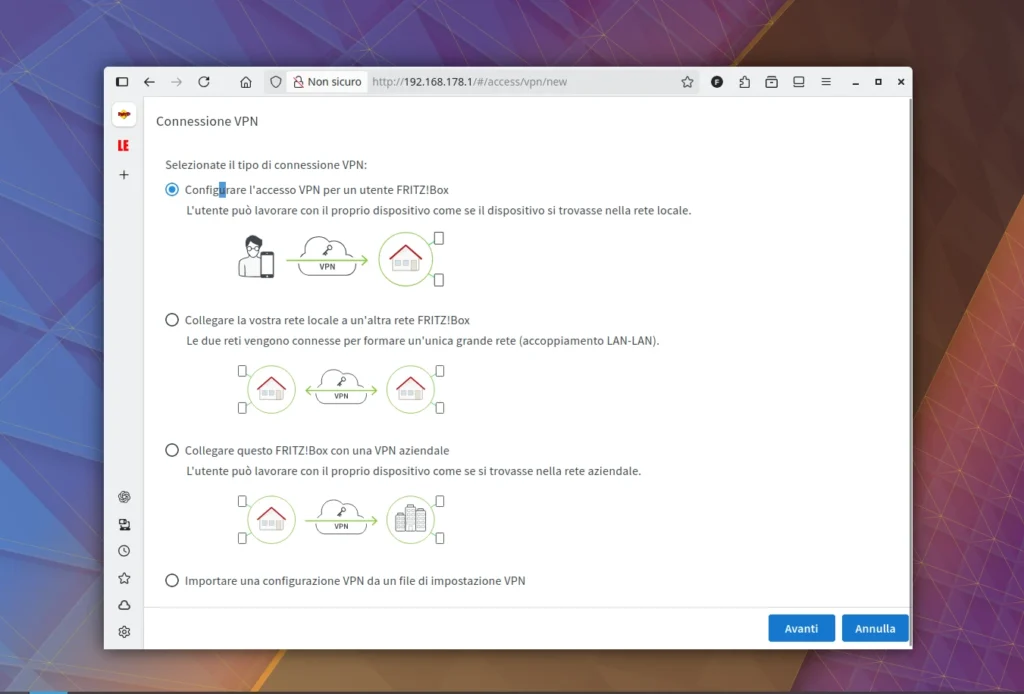Click inside the address bar URL field
Screen dimensions: 1024x694
[x=470, y=82]
